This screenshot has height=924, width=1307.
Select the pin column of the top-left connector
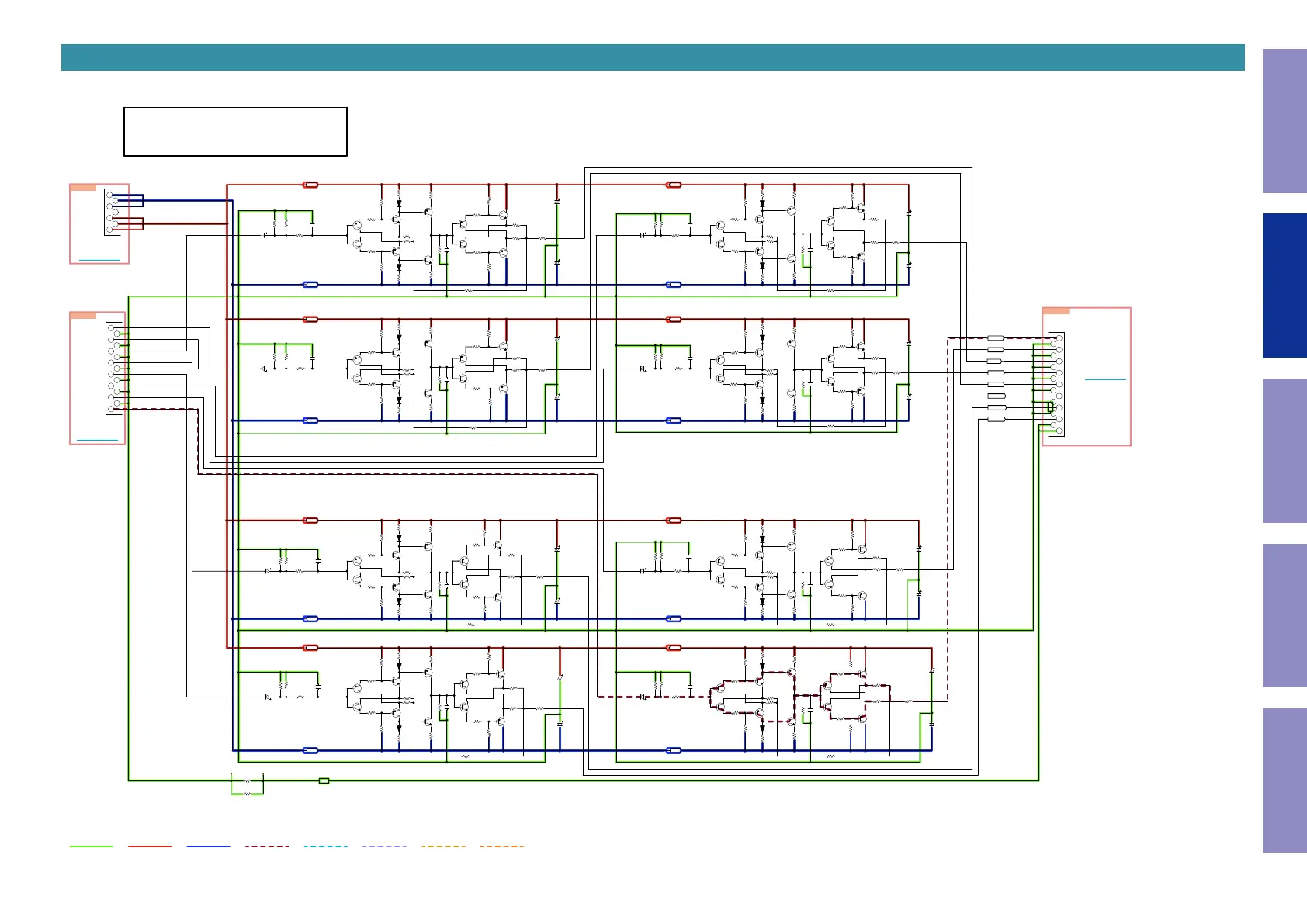(113, 212)
